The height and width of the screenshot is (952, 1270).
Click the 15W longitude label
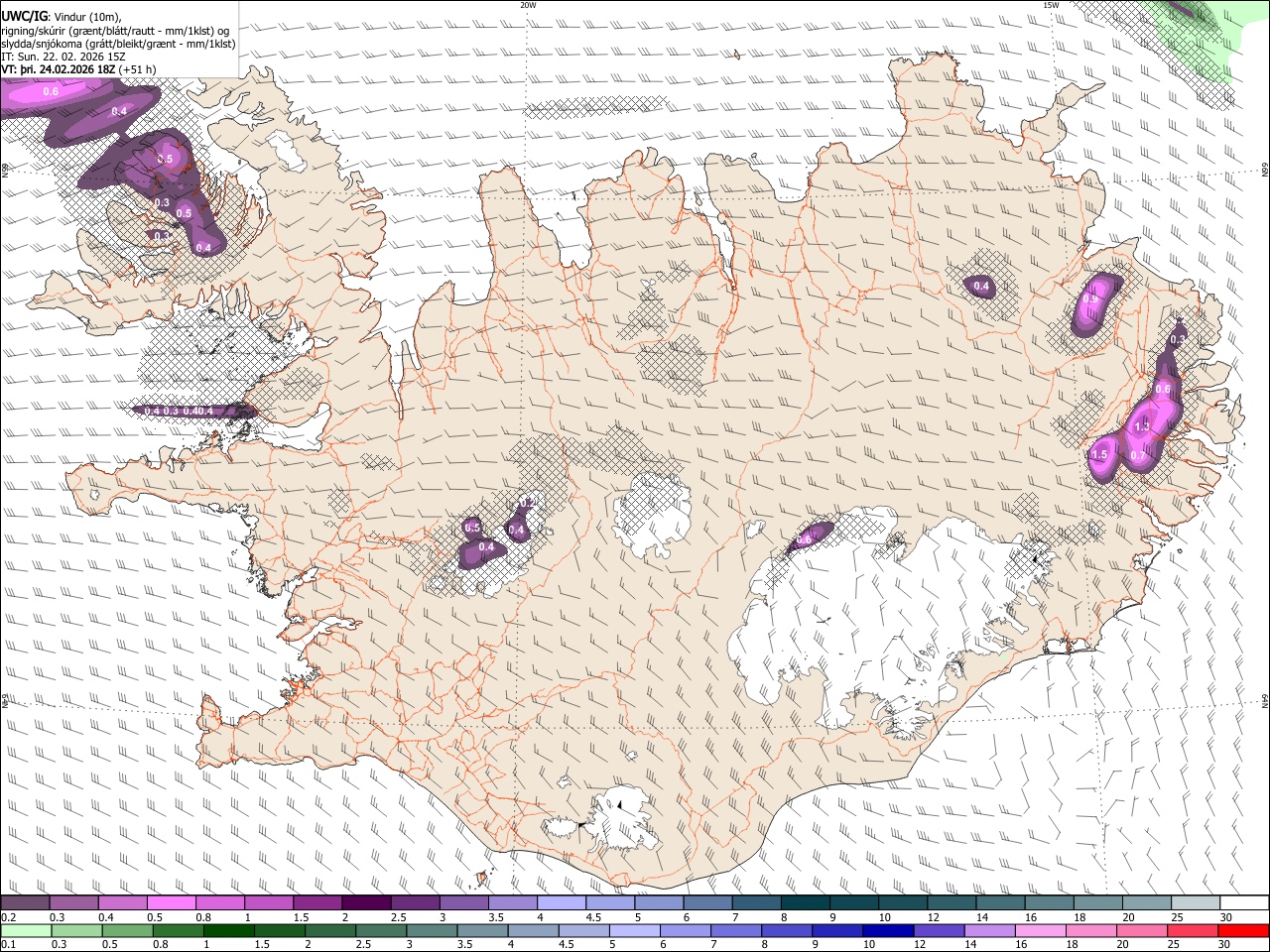pos(1051,5)
